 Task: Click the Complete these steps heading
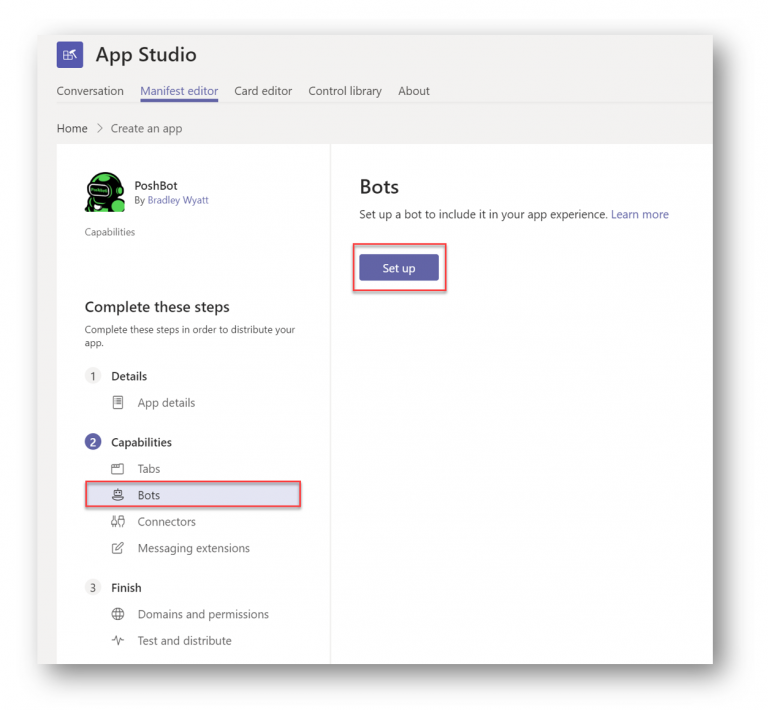[x=157, y=307]
